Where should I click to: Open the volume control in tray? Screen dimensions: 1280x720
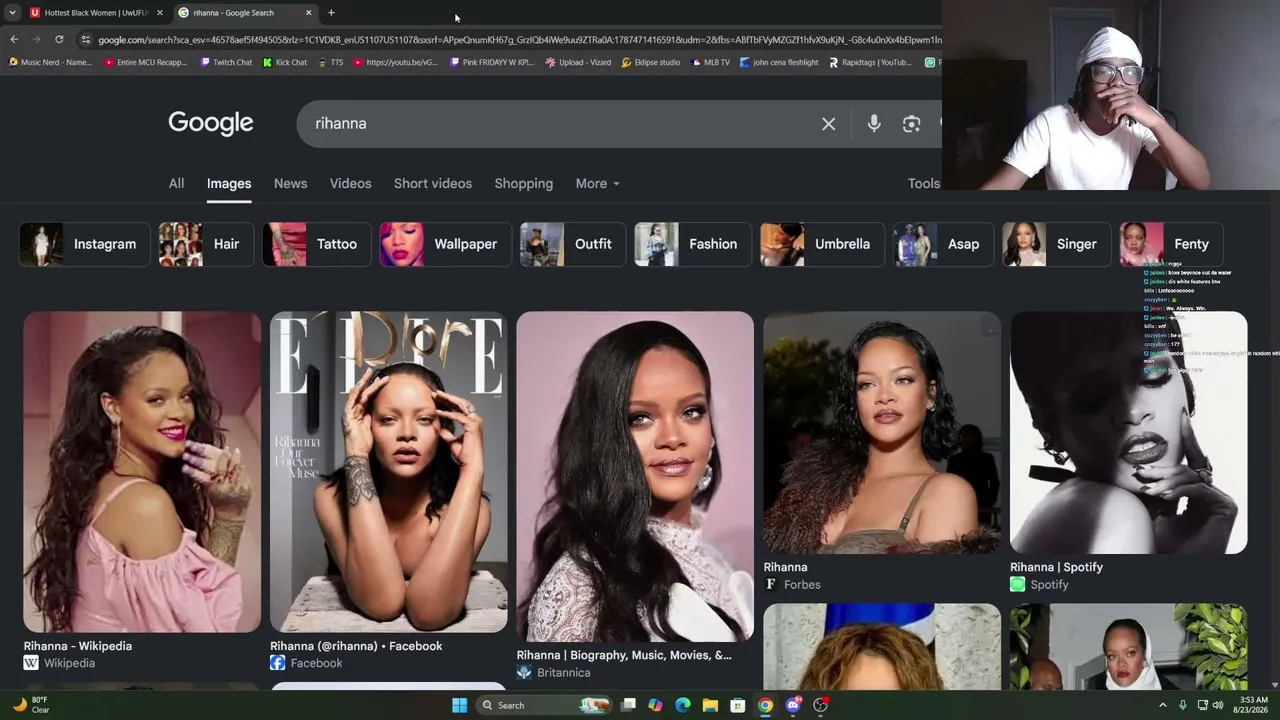point(1218,705)
